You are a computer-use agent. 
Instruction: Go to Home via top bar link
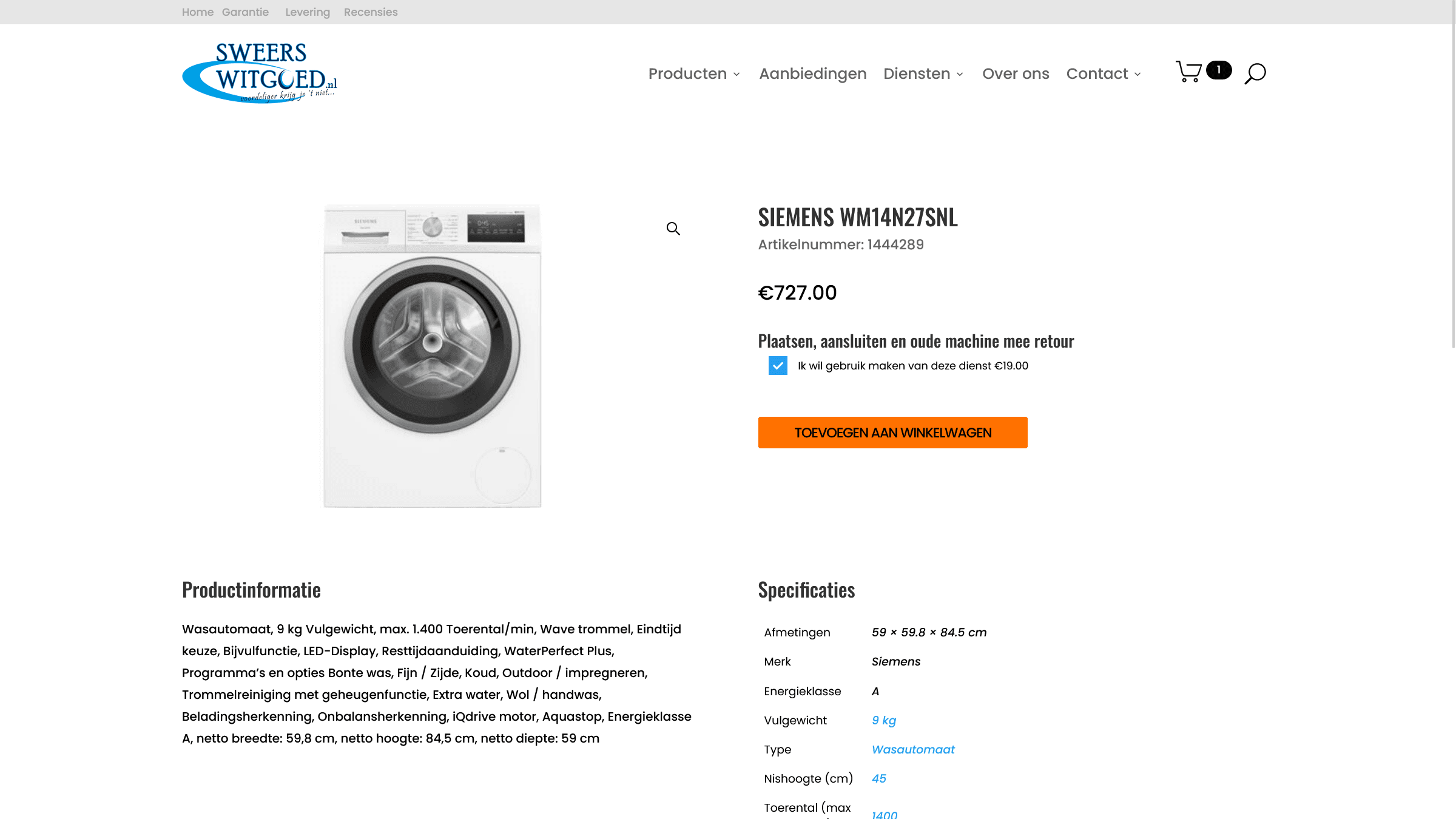point(198,12)
